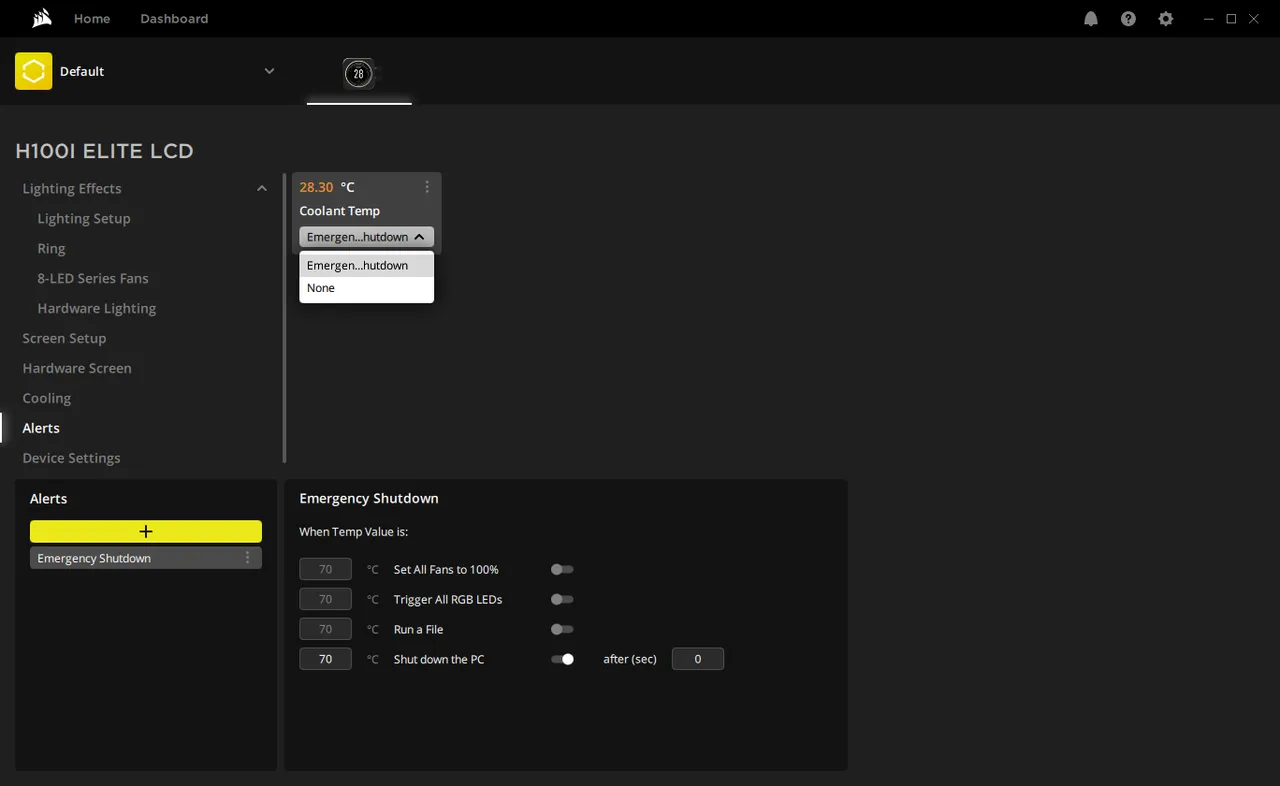Navigate to Cooling section

[47, 398]
